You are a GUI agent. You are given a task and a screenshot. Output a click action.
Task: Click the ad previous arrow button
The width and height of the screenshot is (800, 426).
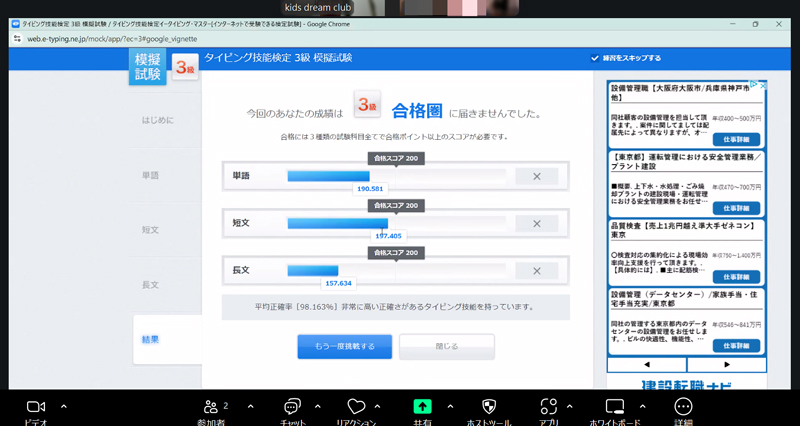coord(647,365)
